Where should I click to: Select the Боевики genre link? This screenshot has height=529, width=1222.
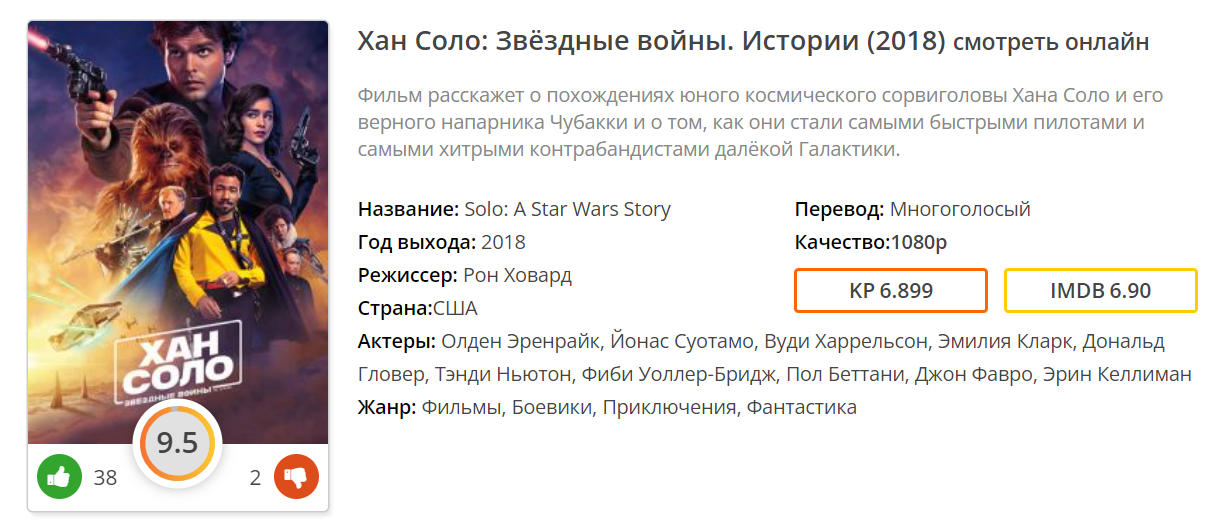click(x=549, y=407)
